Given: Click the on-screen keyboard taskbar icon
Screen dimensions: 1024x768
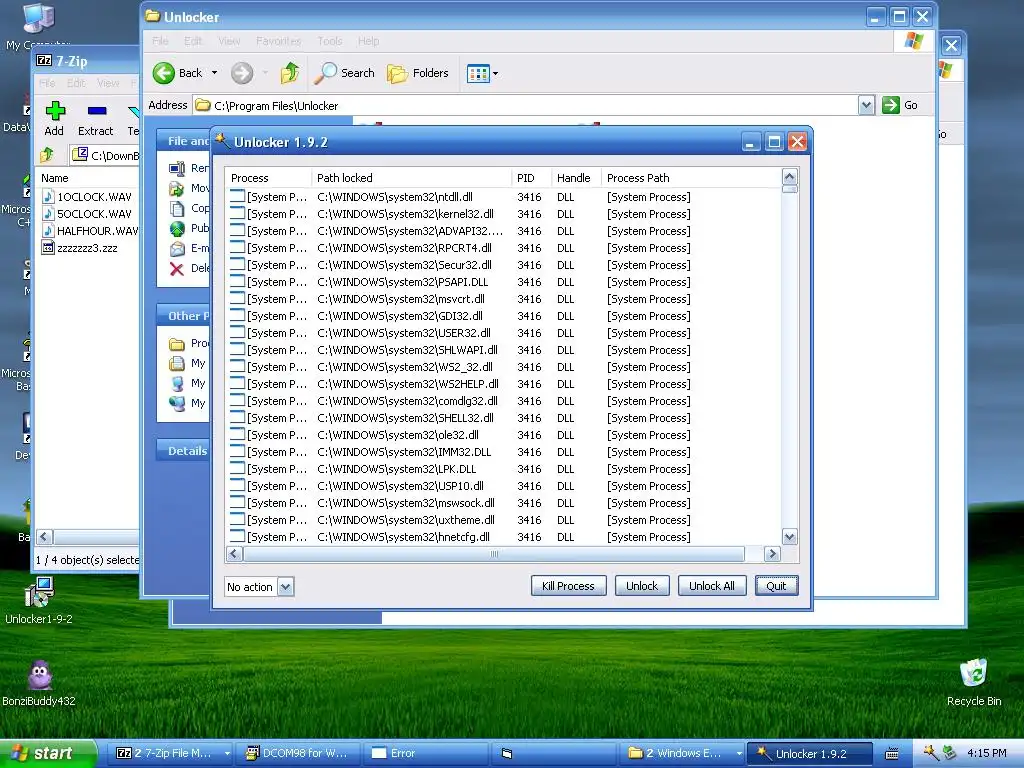Looking at the screenshot, I should point(891,753).
